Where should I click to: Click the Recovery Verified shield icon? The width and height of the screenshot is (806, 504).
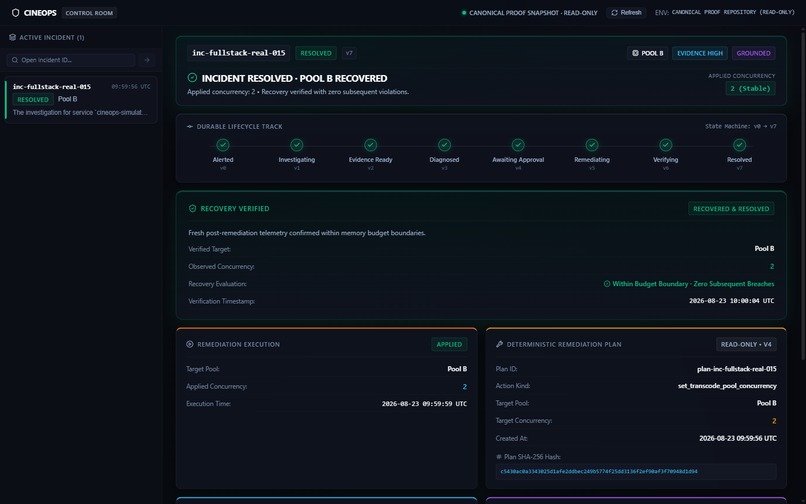pyautogui.click(x=192, y=209)
